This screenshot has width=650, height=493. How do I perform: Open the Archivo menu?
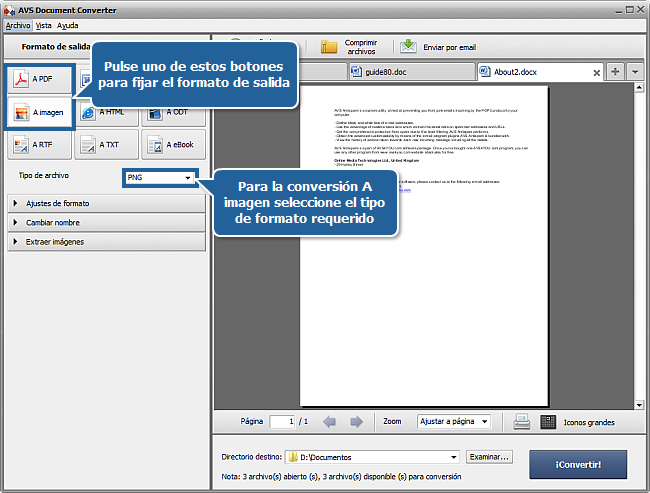pos(18,26)
